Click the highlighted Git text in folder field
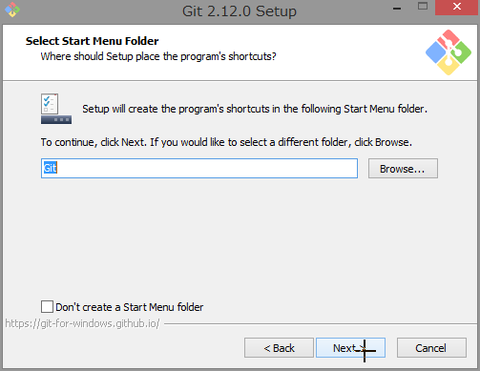Viewport: 480px width, 371px height. tap(50, 168)
